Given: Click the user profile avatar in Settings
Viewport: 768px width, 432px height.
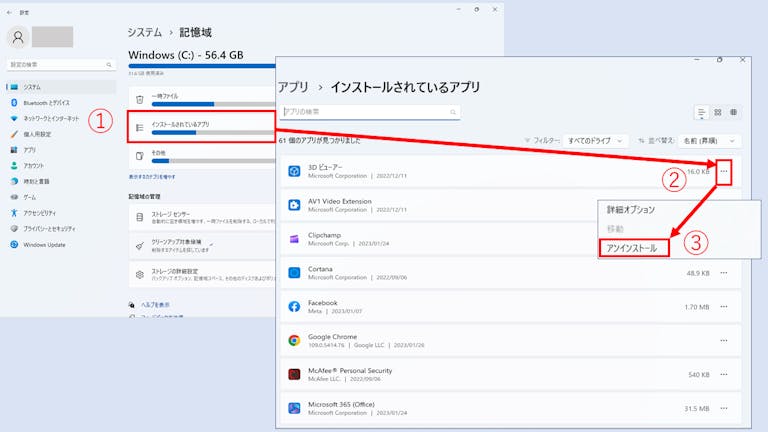Looking at the screenshot, I should [x=18, y=37].
